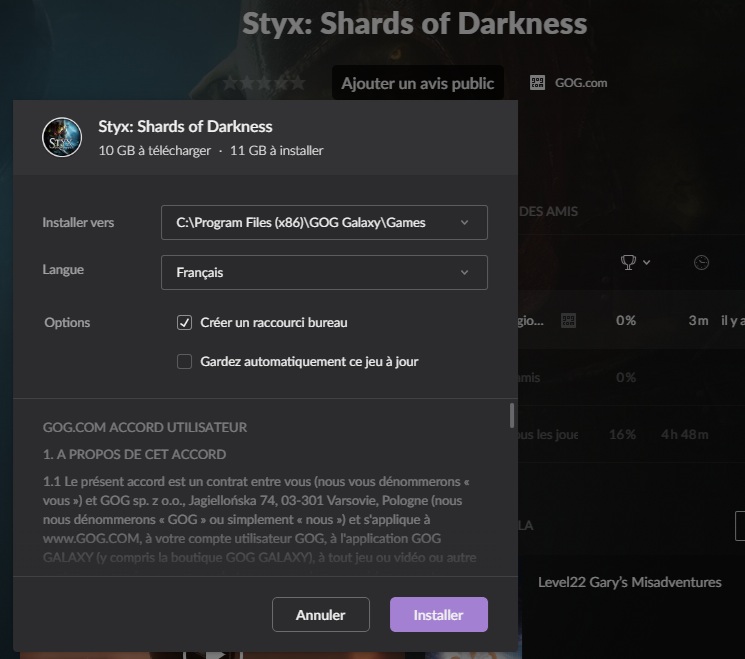Screen dimensions: 745x659
Task: Click the clock playtime column icon
Action: click(x=701, y=262)
